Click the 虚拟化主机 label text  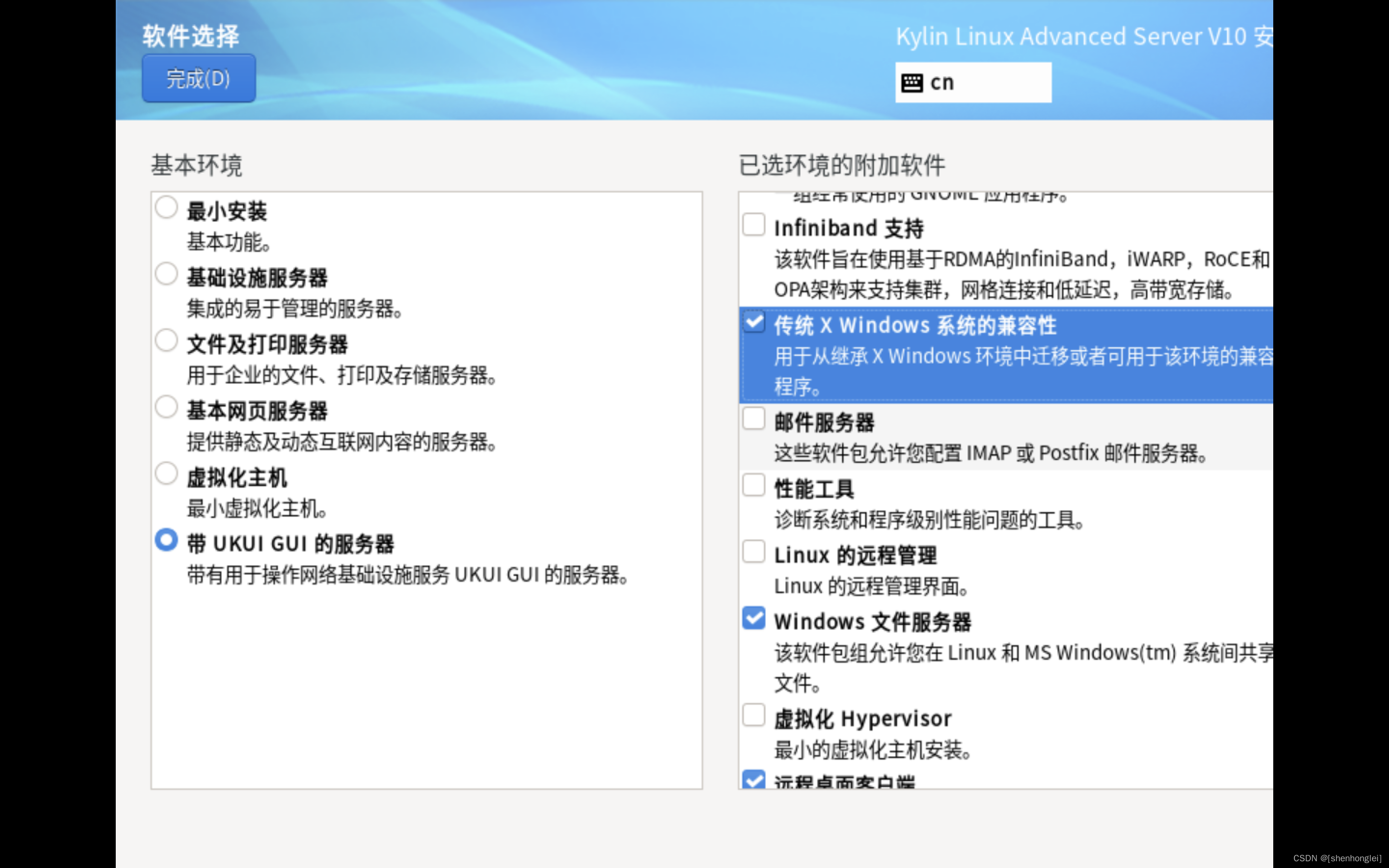(237, 477)
